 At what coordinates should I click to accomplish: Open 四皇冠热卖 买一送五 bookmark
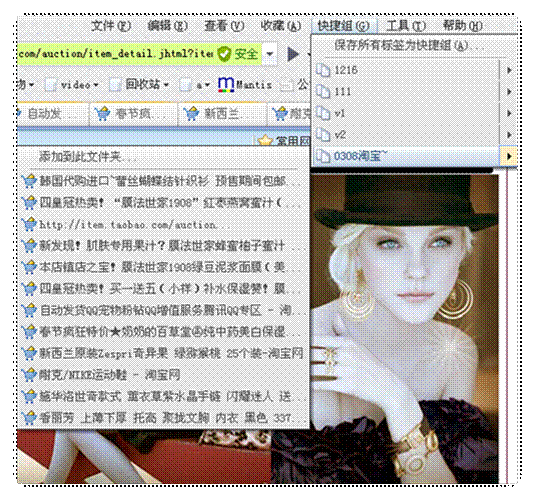coord(163,289)
